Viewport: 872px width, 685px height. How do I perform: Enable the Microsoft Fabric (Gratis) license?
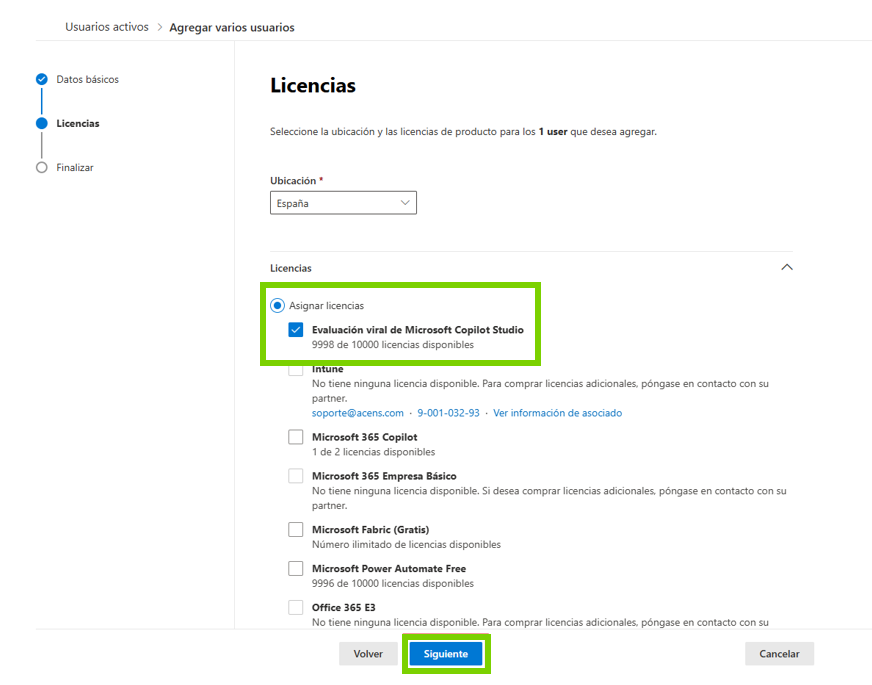(x=296, y=529)
